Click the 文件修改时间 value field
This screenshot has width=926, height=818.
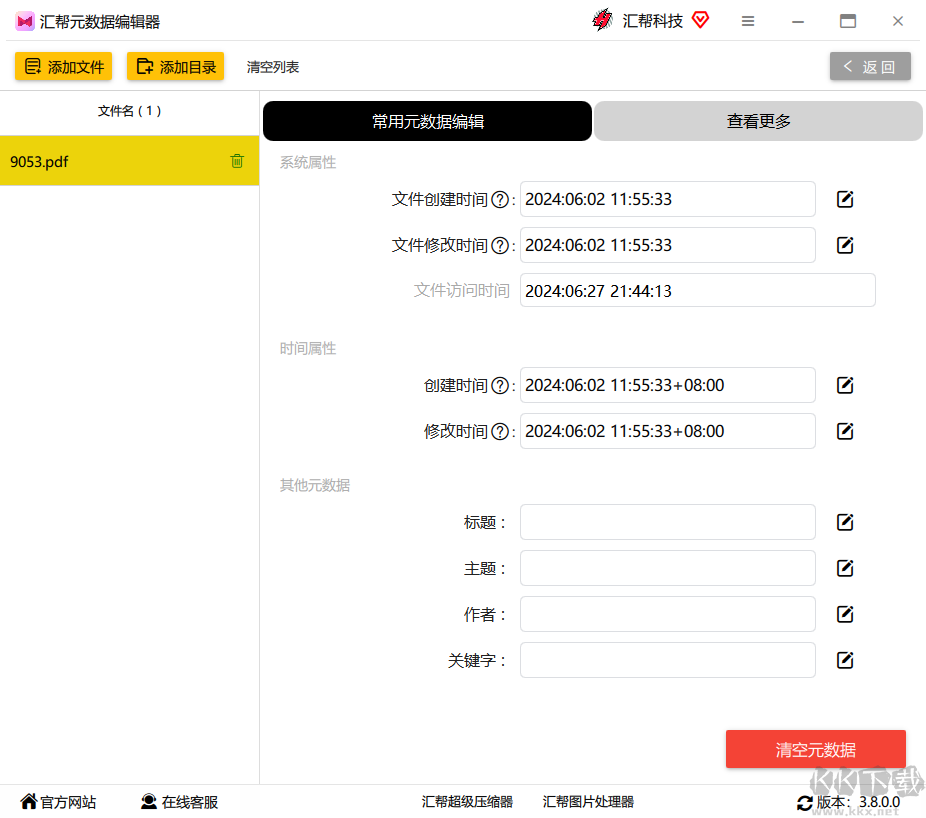click(667, 245)
